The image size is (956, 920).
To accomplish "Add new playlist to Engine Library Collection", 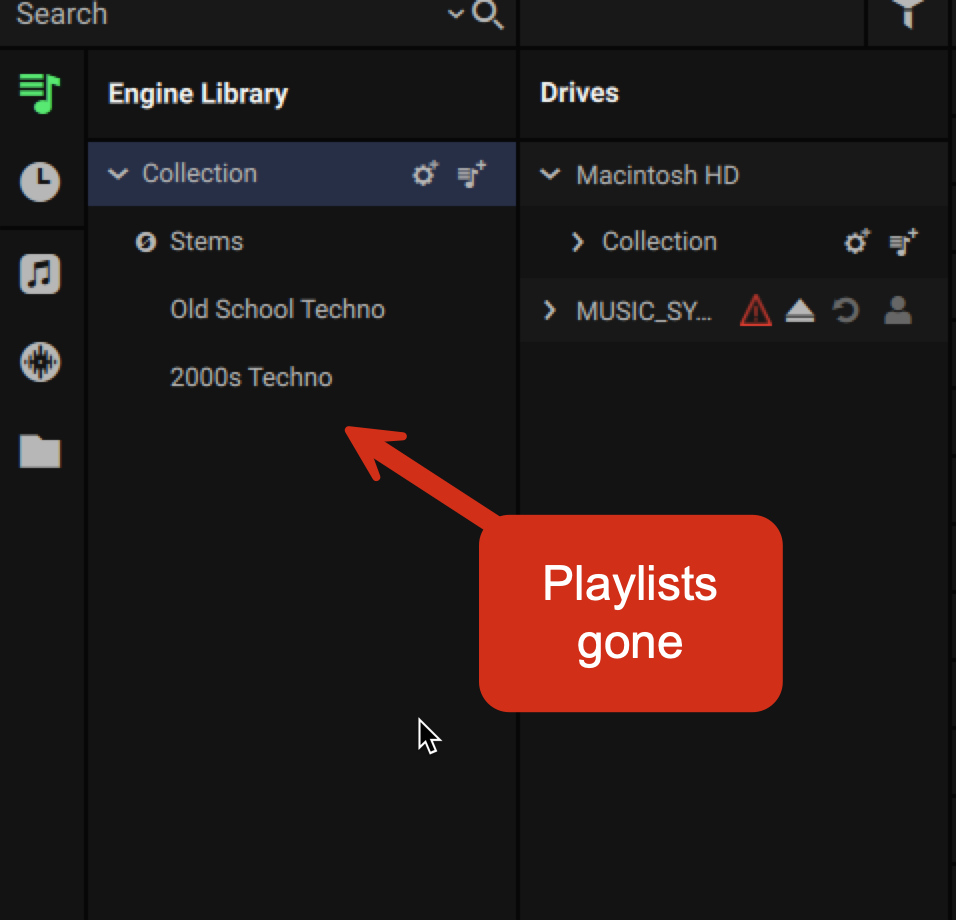I will (472, 174).
